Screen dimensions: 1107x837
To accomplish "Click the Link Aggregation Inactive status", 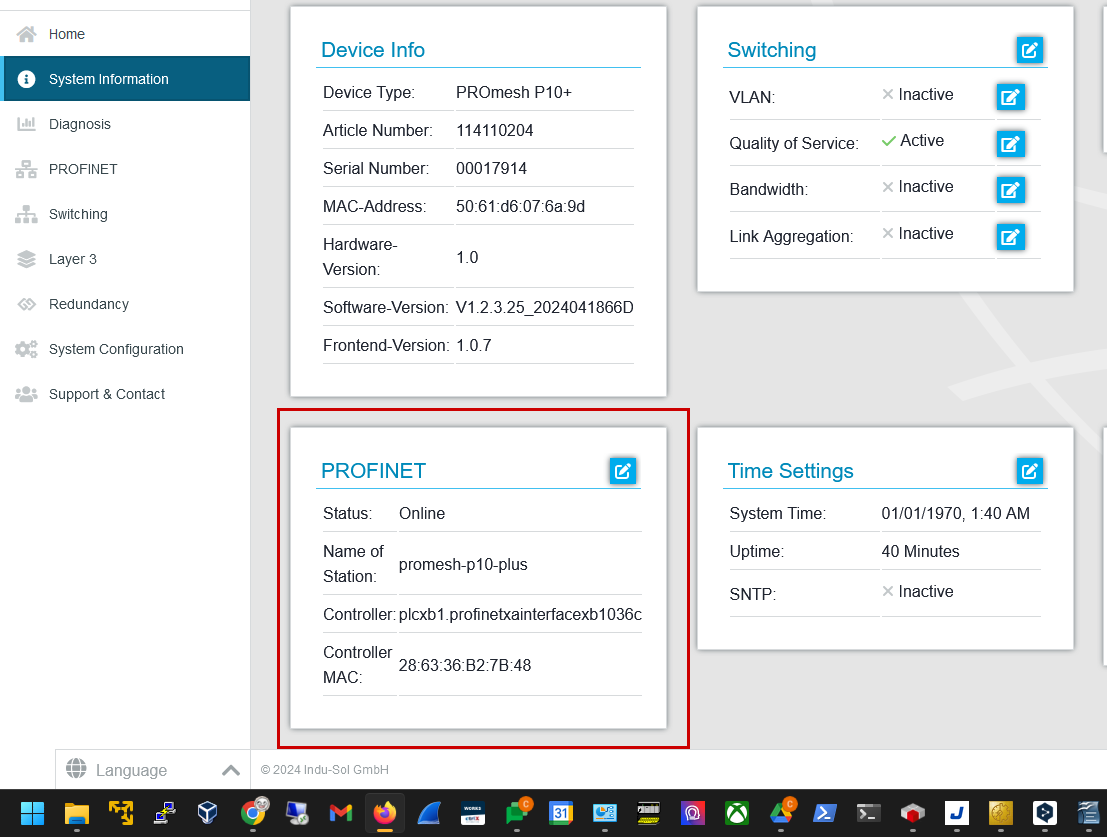I will click(918, 234).
